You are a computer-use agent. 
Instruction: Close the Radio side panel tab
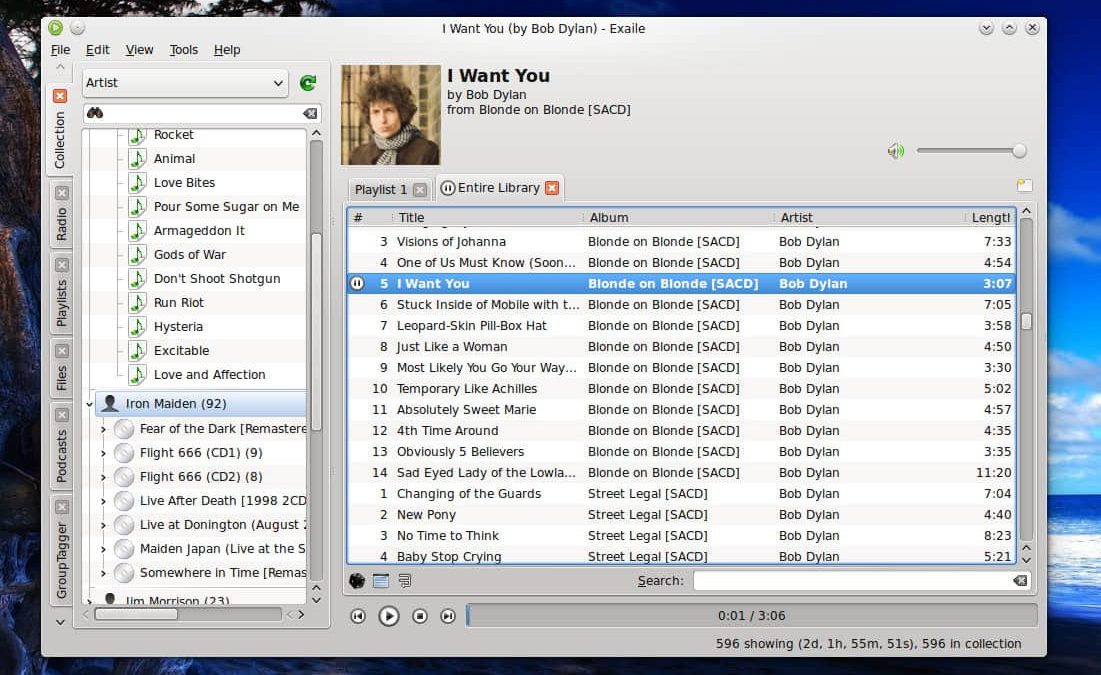(x=62, y=193)
